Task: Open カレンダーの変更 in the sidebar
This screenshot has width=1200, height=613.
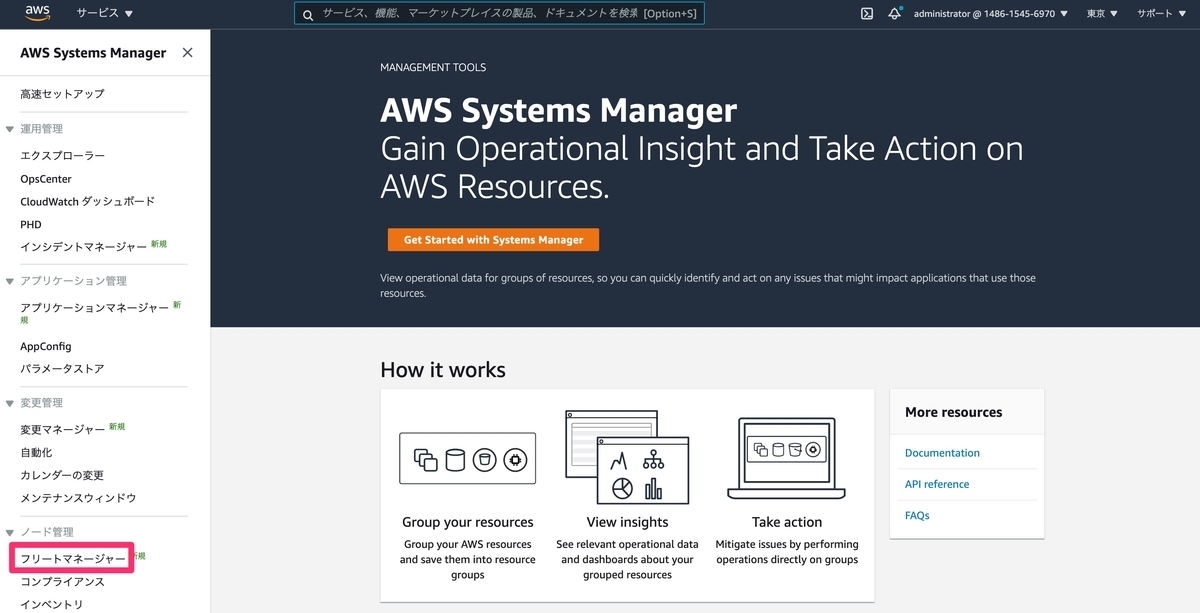Action: 62,475
